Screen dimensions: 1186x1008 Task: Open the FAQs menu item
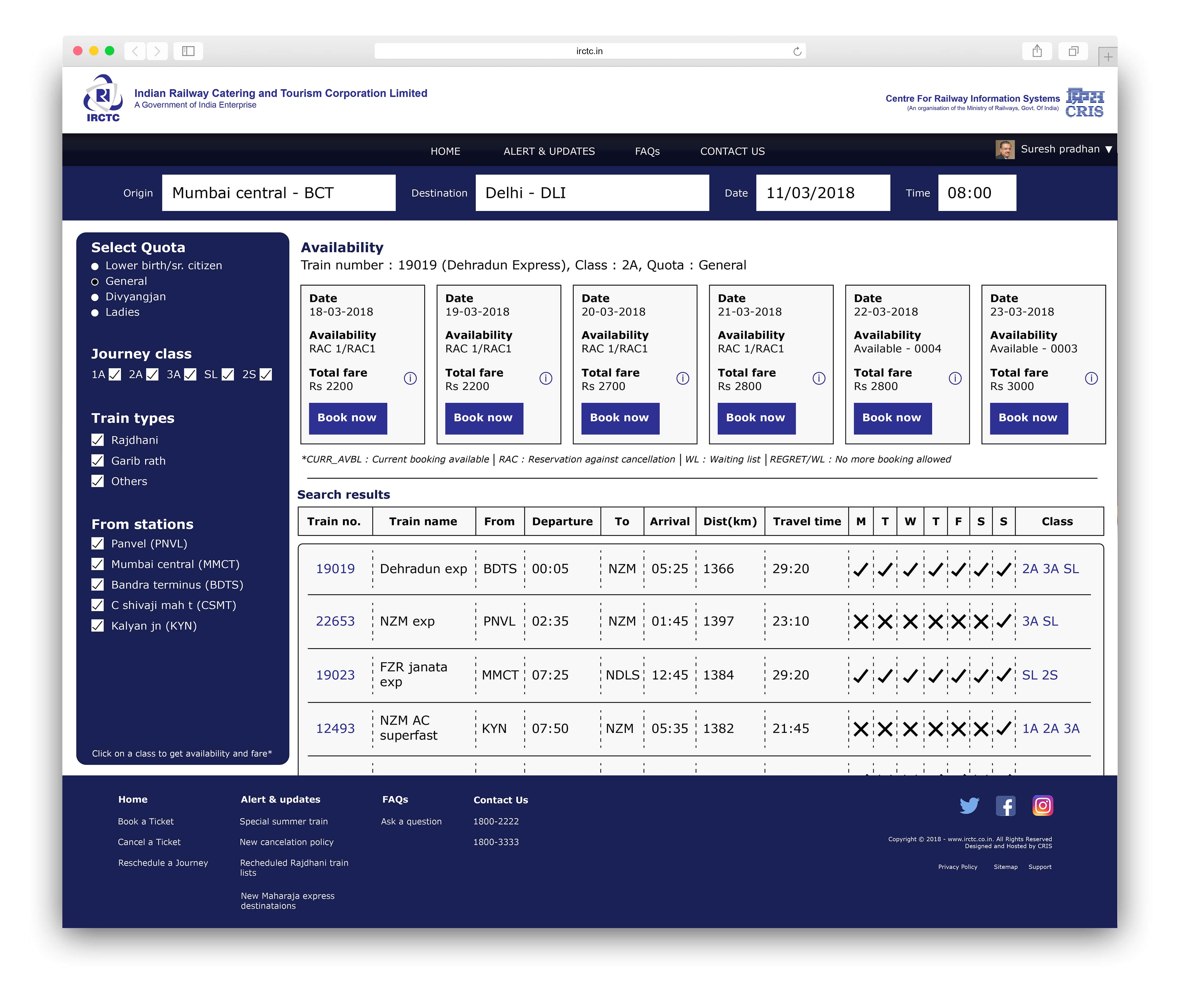[x=647, y=151]
